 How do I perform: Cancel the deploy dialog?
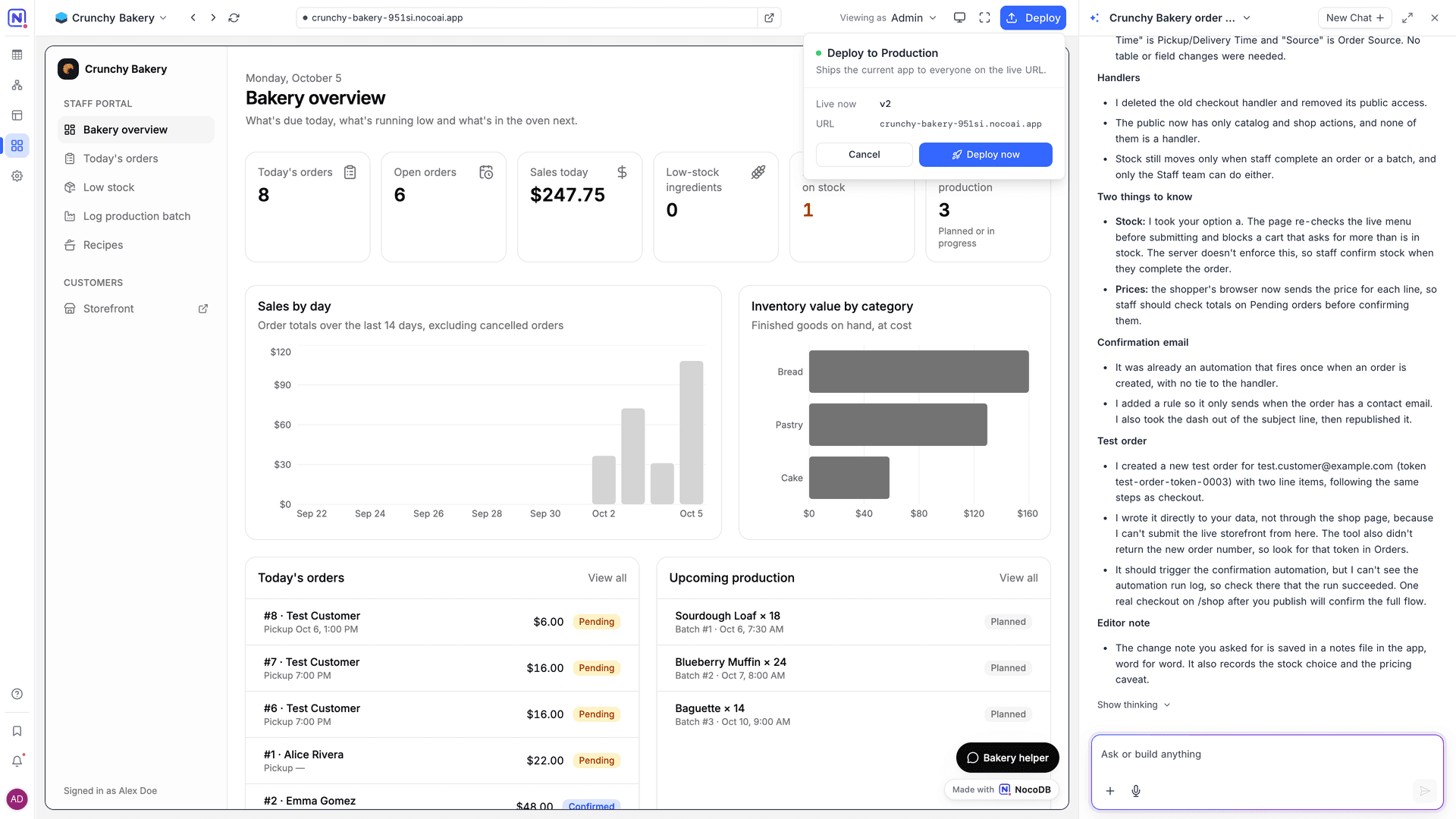coord(864,155)
